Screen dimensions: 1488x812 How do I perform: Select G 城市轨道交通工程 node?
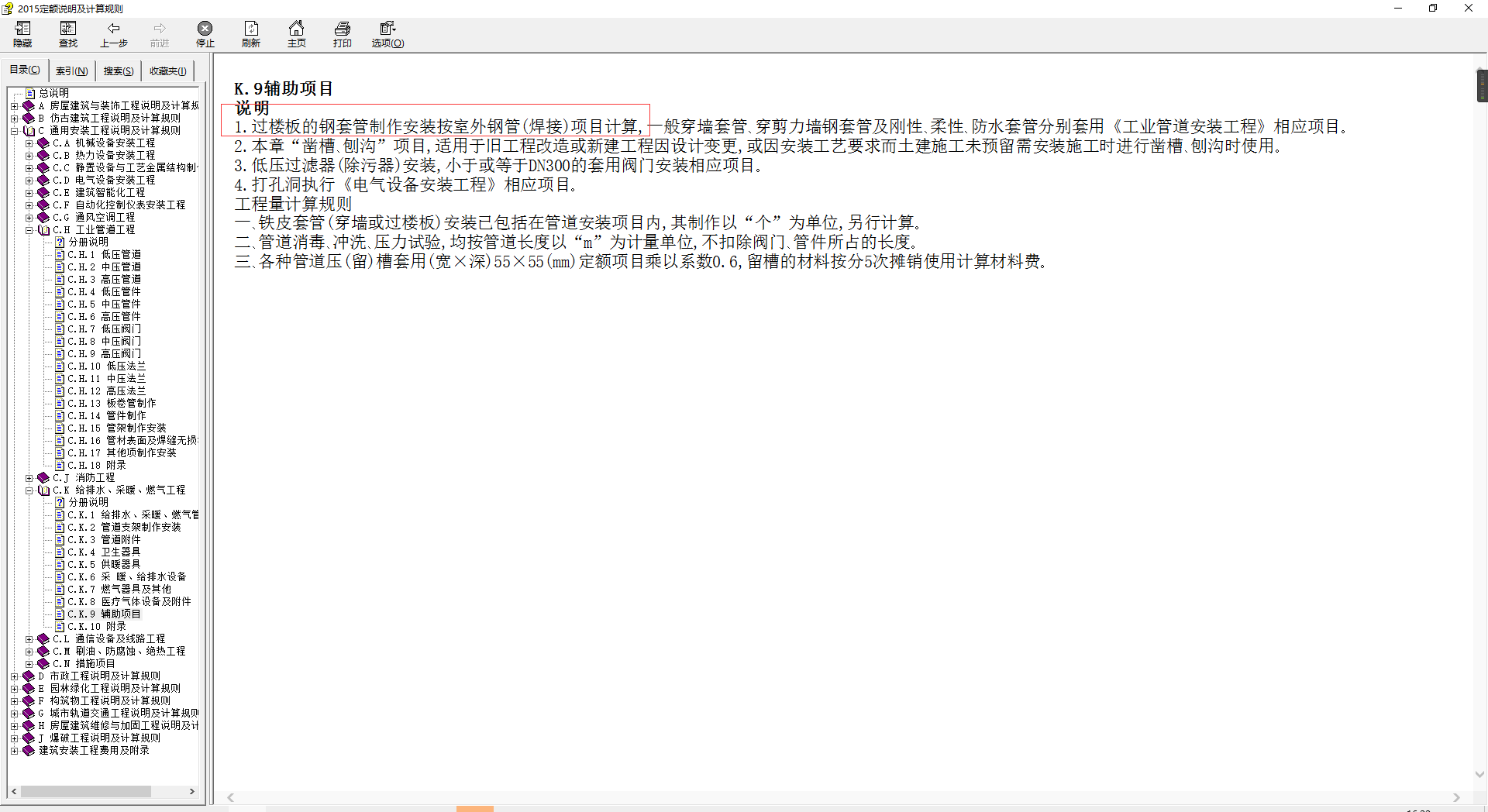point(118,713)
